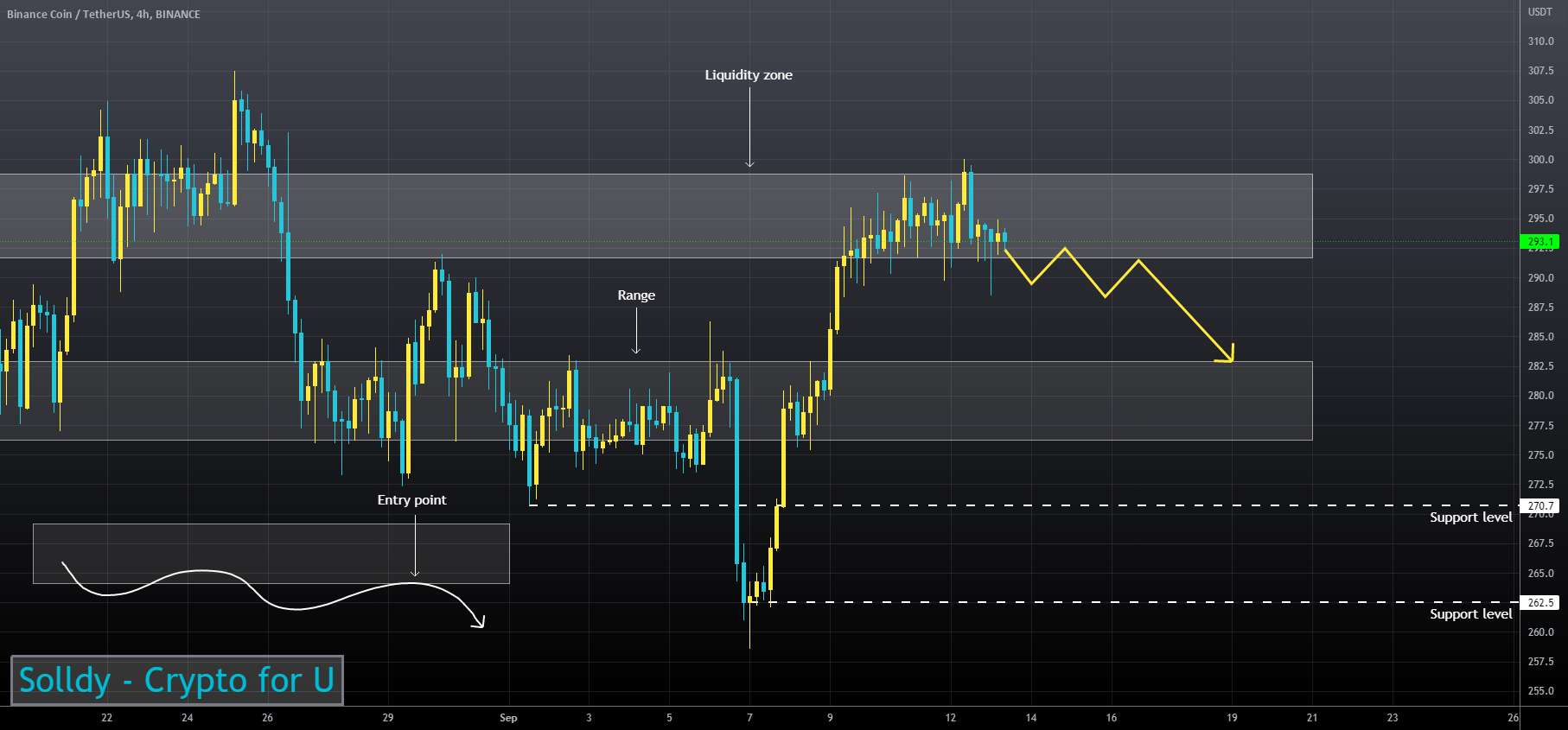Click the 282.5 price axis label
The height and width of the screenshot is (730, 1568).
coord(1540,366)
